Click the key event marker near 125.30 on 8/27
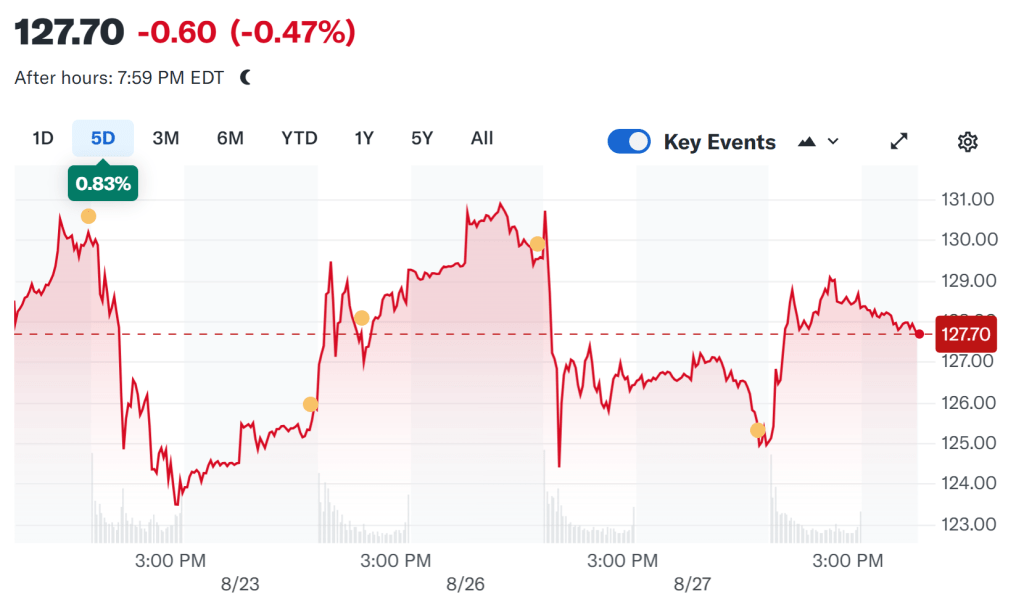Image resolution: width=1024 pixels, height=615 pixels. (x=757, y=430)
